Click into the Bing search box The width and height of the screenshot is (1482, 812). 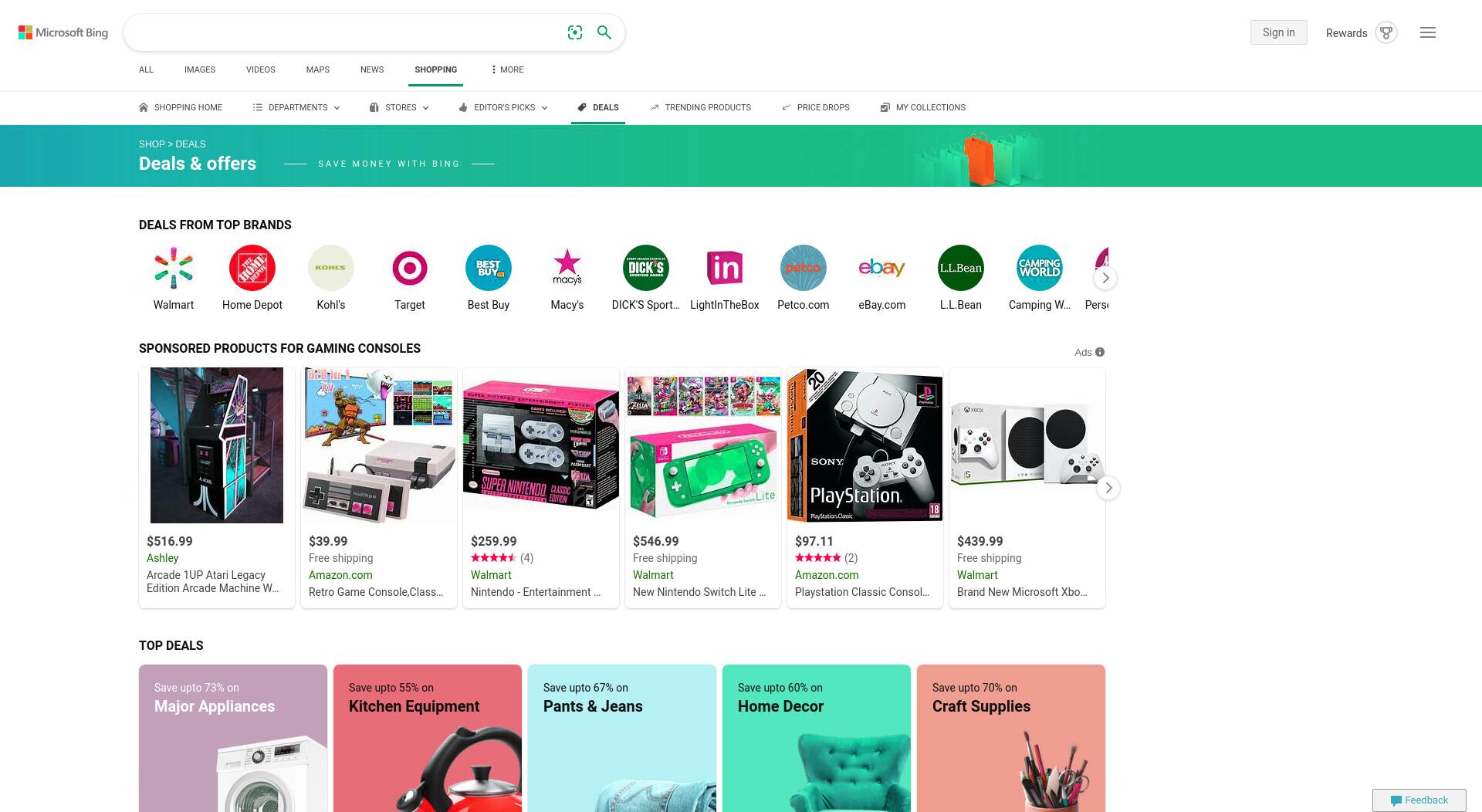(345, 32)
